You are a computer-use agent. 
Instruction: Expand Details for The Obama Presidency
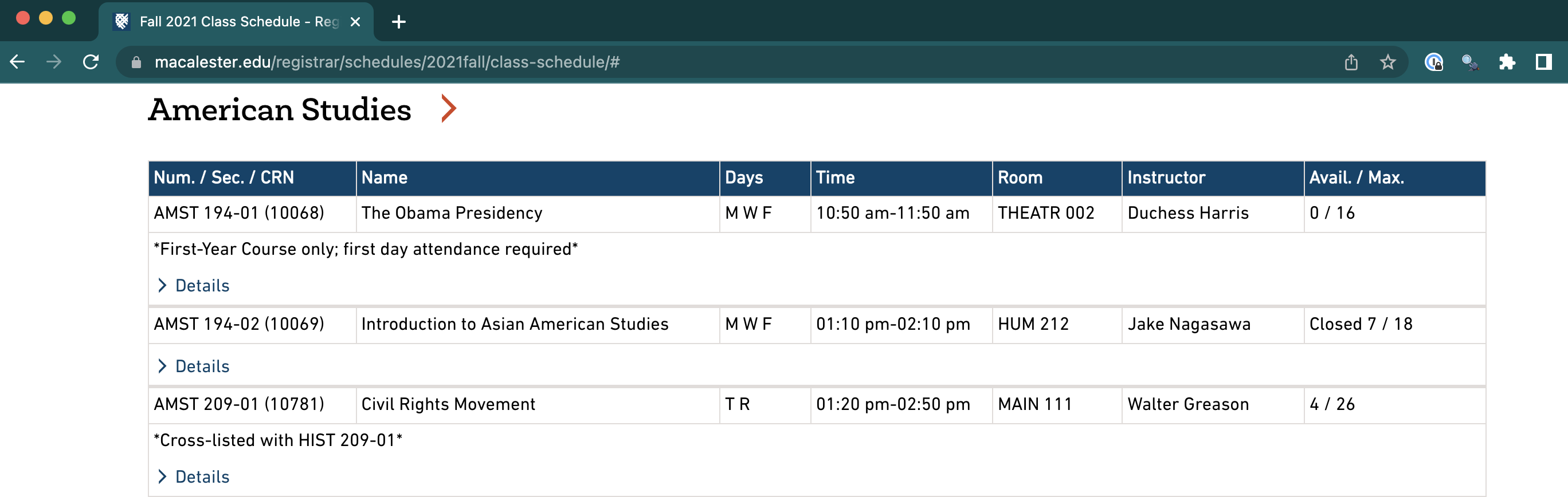tap(202, 285)
